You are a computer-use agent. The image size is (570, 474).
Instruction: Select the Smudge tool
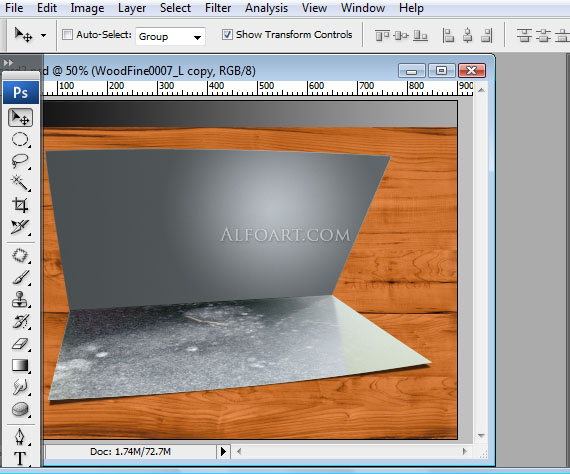(20, 387)
